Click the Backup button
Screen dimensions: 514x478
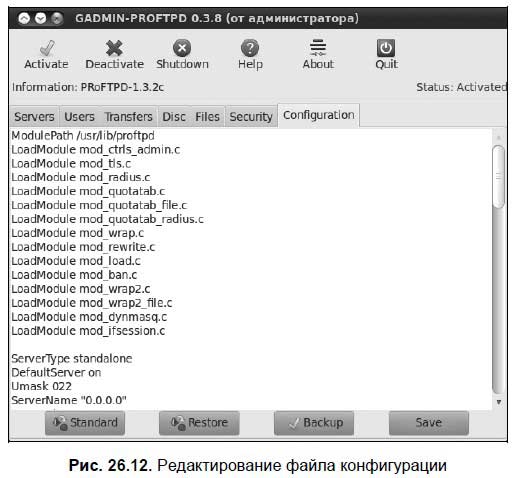pos(314,423)
